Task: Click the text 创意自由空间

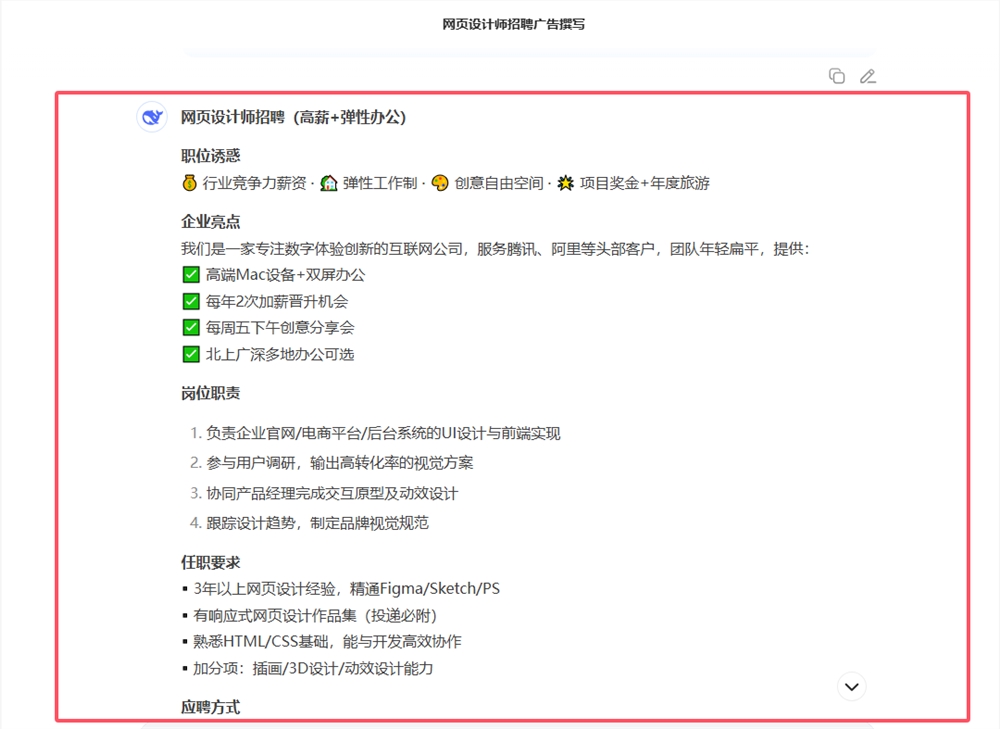Action: coord(499,183)
